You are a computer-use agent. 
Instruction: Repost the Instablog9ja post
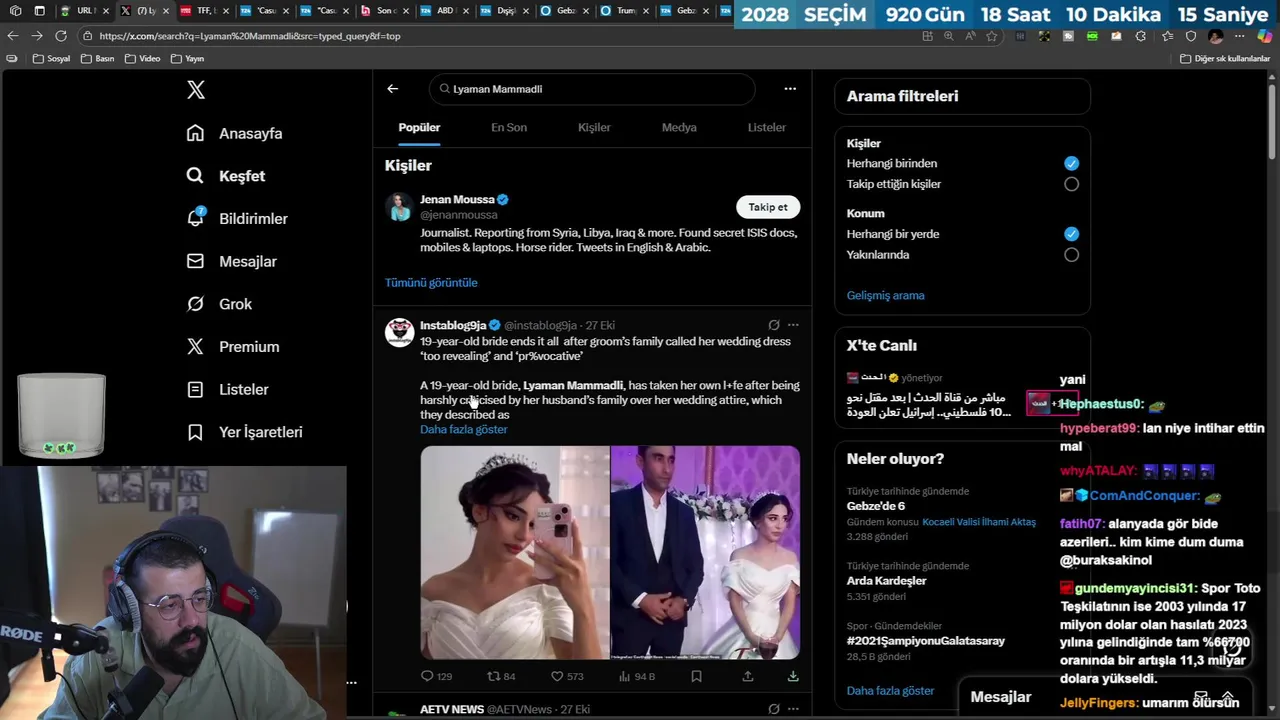(x=501, y=677)
